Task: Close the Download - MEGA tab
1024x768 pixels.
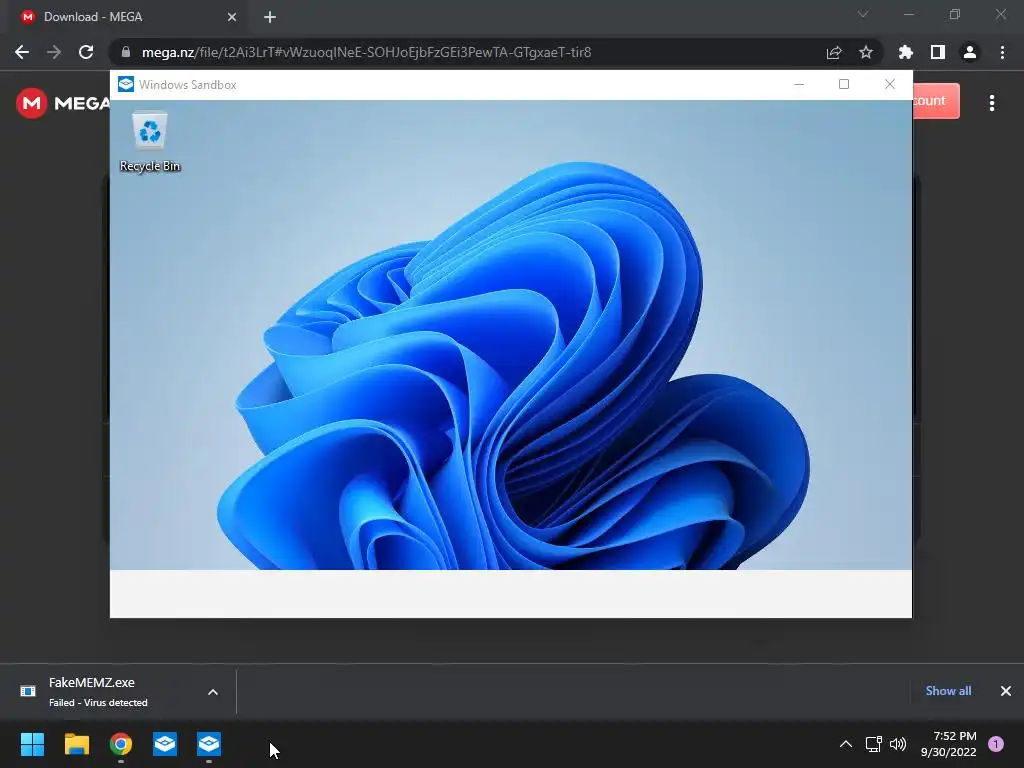Action: pyautogui.click(x=232, y=17)
